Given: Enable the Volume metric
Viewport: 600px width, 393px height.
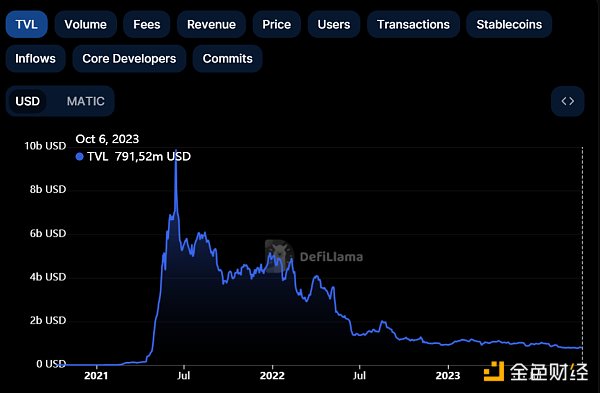Looking at the screenshot, I should (x=85, y=24).
